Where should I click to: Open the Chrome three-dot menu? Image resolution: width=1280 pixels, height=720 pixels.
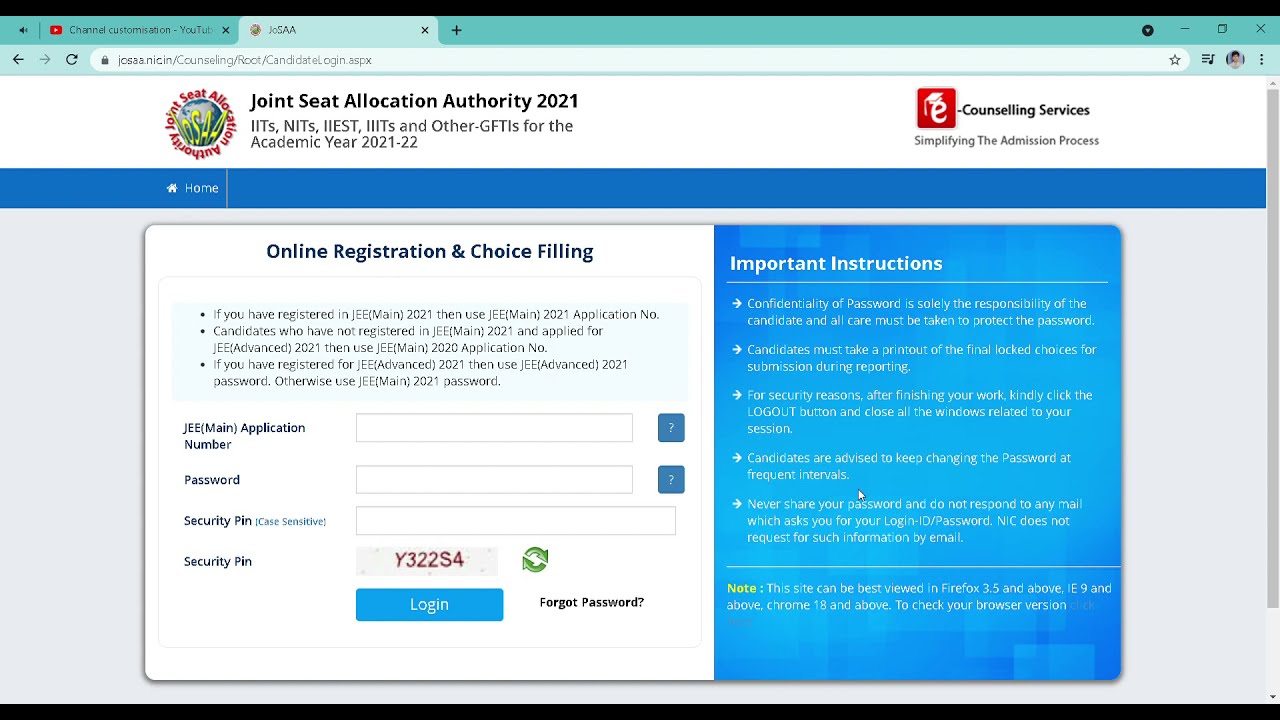click(x=1262, y=60)
